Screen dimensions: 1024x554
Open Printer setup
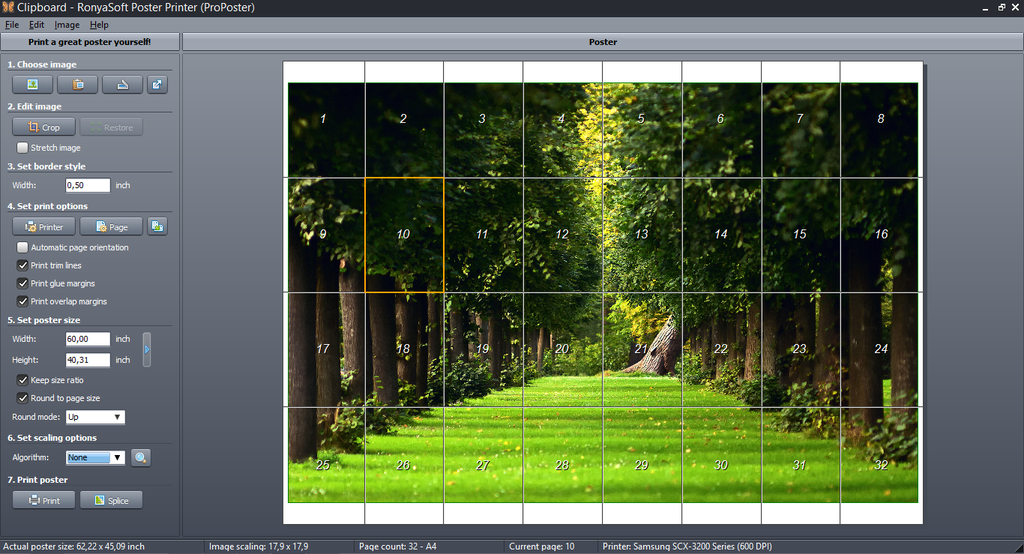tap(44, 227)
